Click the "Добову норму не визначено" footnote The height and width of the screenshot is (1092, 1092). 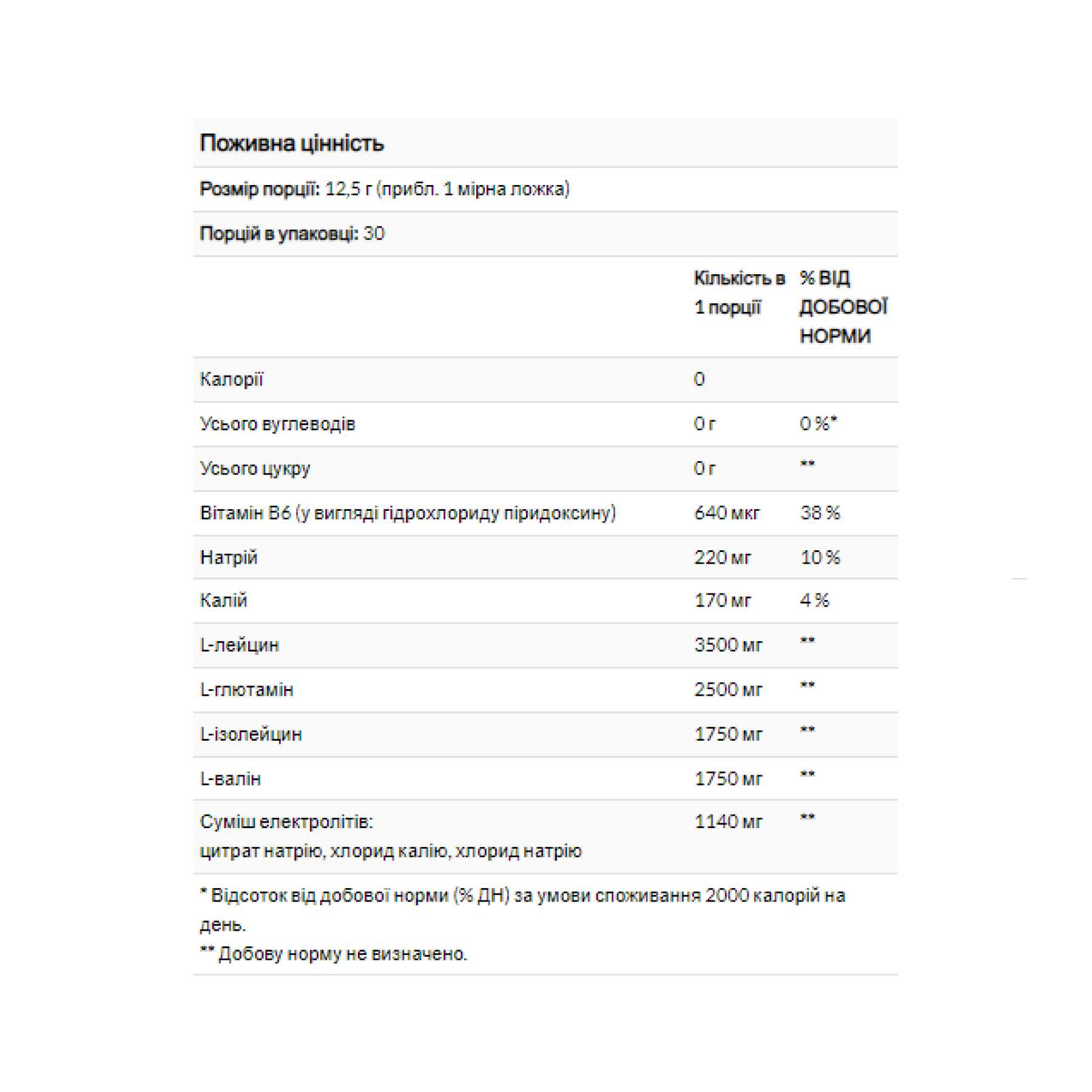(x=342, y=954)
